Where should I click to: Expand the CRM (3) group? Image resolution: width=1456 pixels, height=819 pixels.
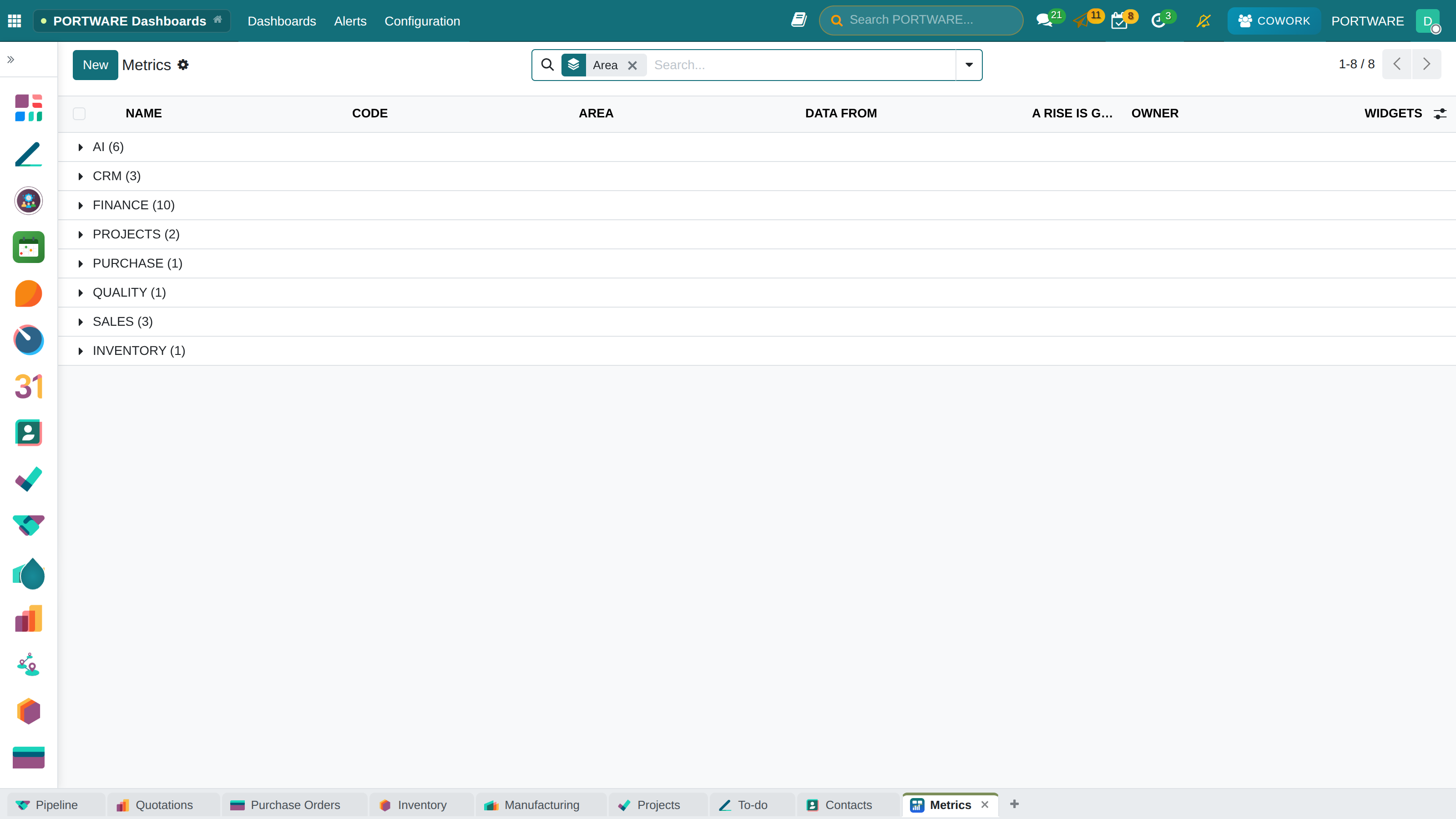[757, 177]
